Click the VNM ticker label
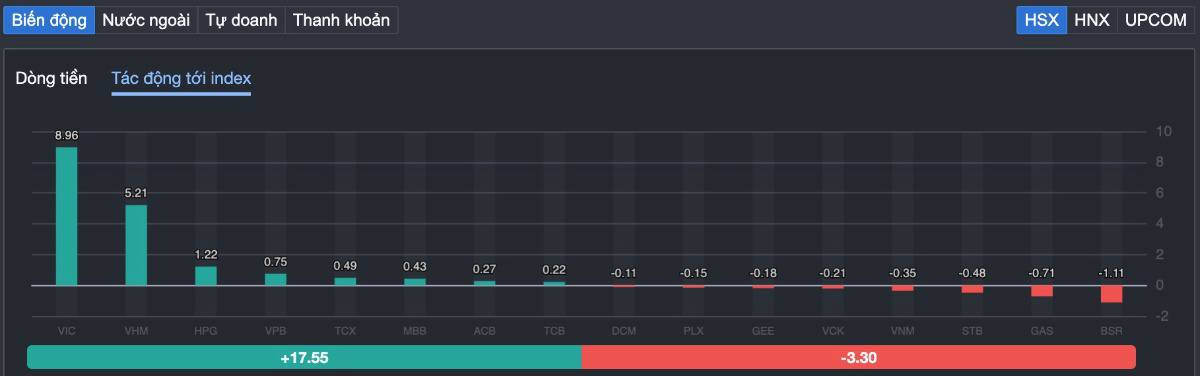Viewport: 1200px width, 376px height. click(x=902, y=330)
